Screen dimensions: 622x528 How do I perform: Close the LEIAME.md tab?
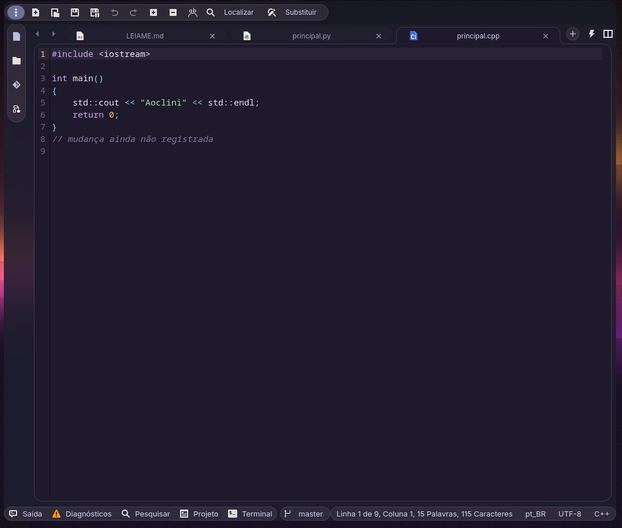pos(212,36)
